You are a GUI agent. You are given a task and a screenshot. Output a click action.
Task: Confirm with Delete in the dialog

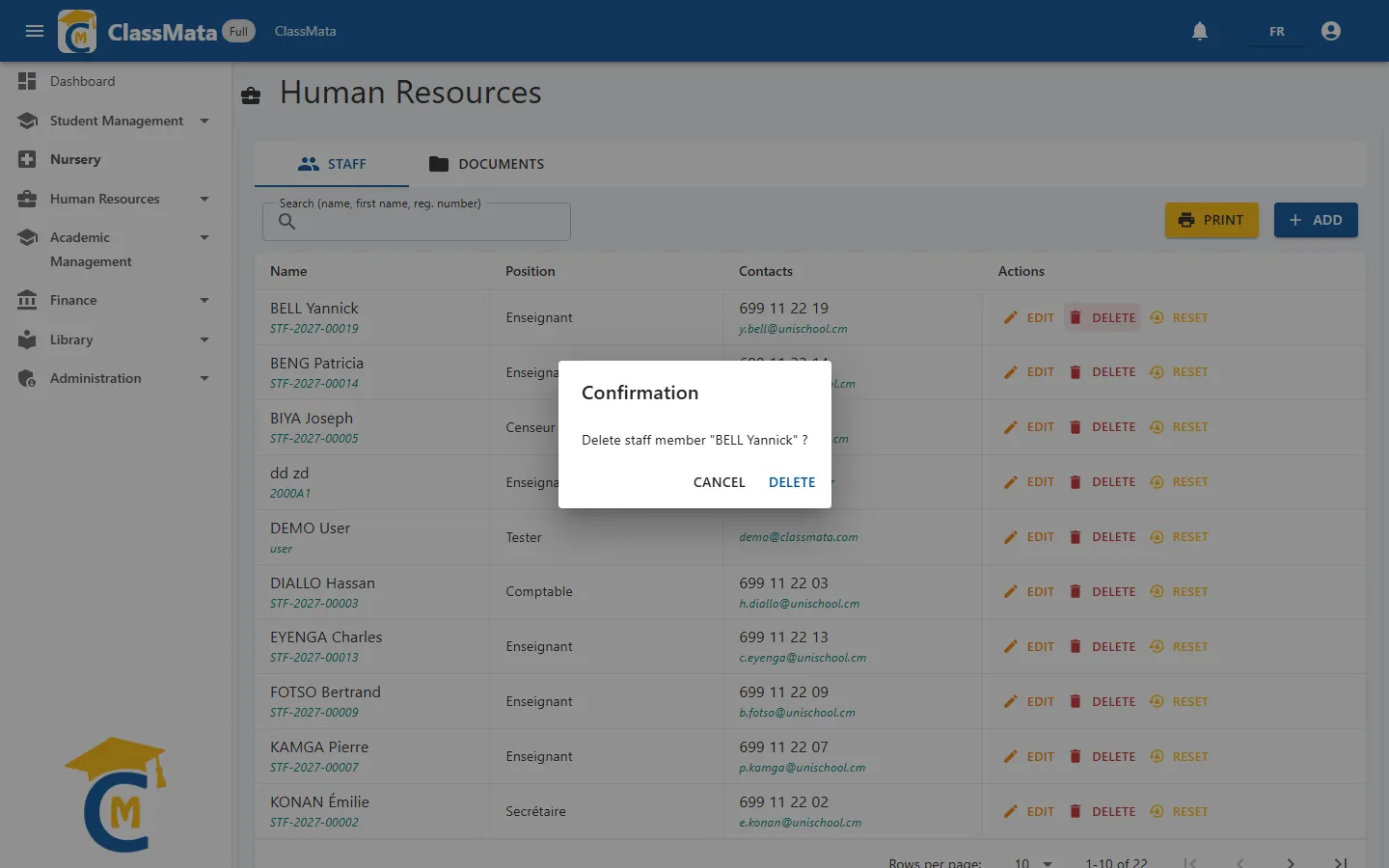(x=792, y=482)
